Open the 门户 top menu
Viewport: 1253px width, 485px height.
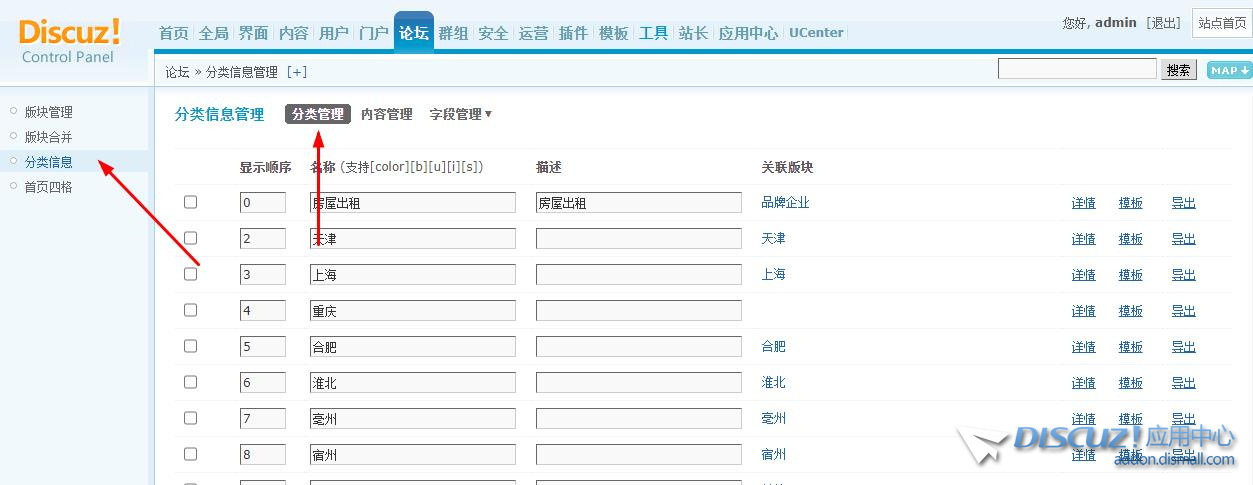374,33
